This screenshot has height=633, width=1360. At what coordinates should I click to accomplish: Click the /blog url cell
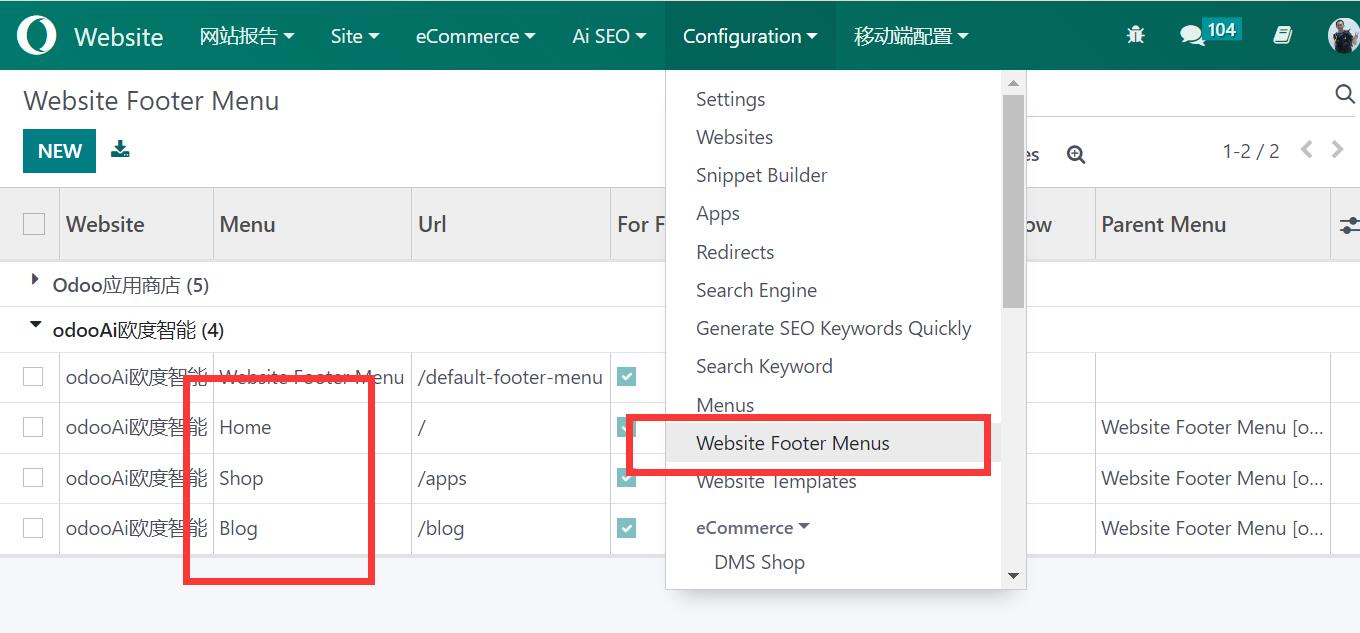click(x=510, y=528)
